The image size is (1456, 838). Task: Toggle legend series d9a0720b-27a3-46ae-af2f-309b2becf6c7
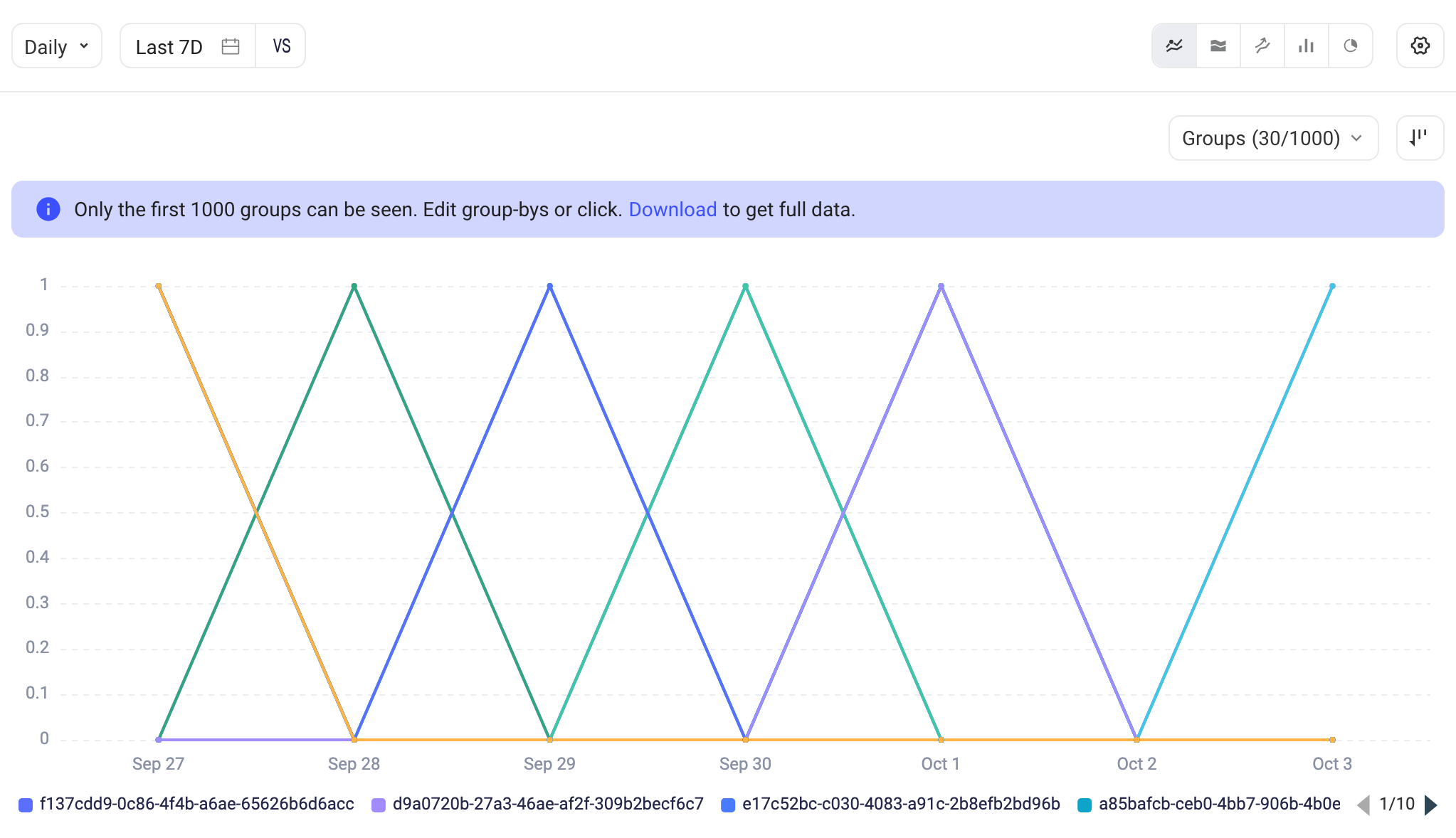click(x=538, y=805)
